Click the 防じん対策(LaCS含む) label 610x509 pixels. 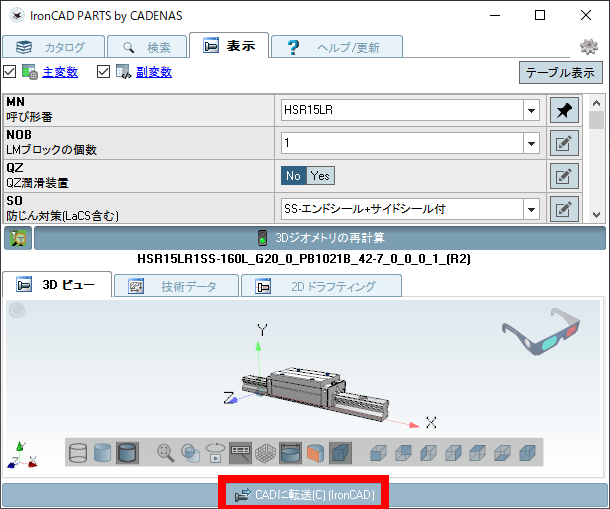tap(63, 216)
